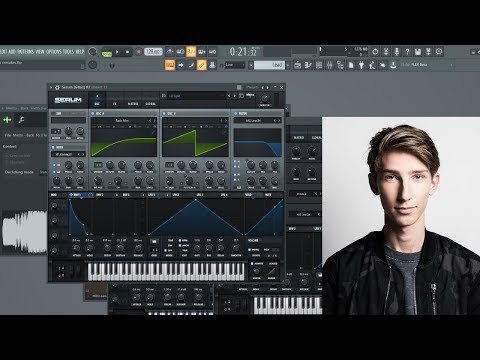Click the download arrow icon in toolbar
The image size is (480, 360).
tap(393, 65)
